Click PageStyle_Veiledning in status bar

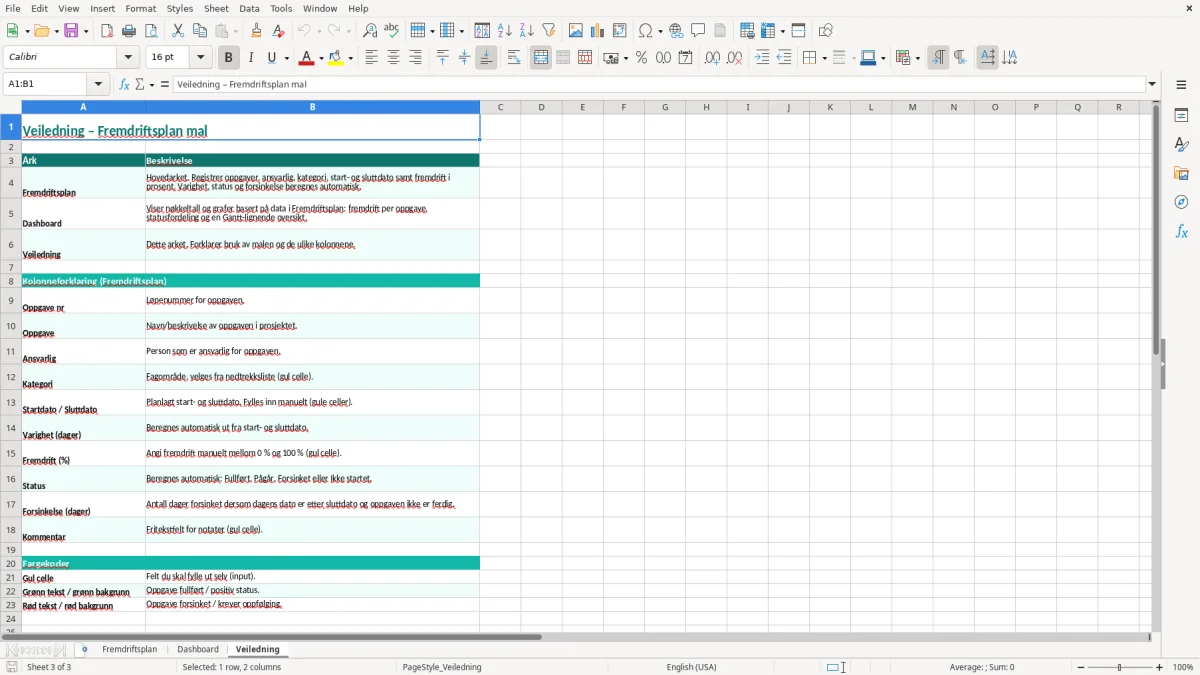[442, 667]
